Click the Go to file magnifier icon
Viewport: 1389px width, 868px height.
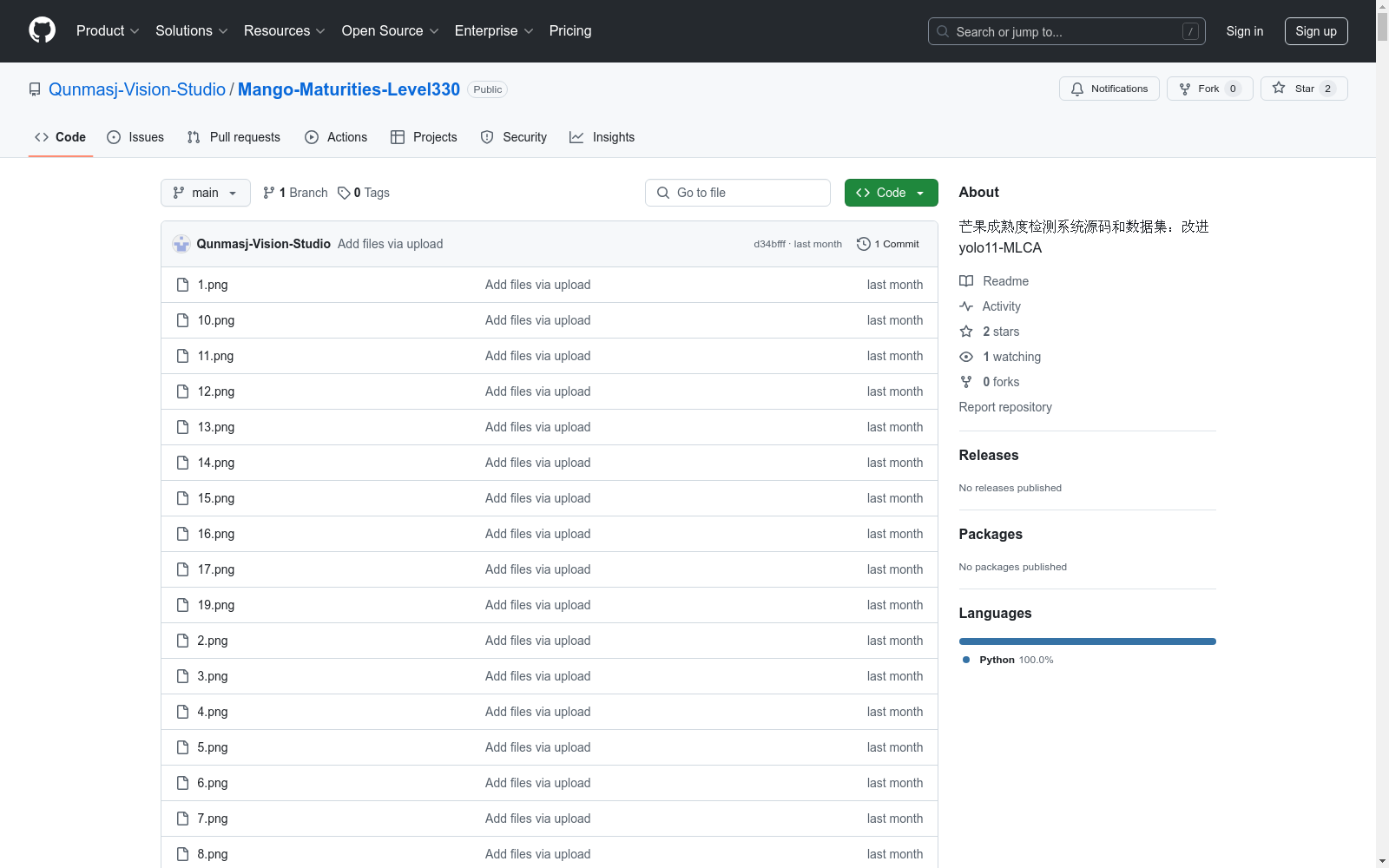tap(663, 193)
